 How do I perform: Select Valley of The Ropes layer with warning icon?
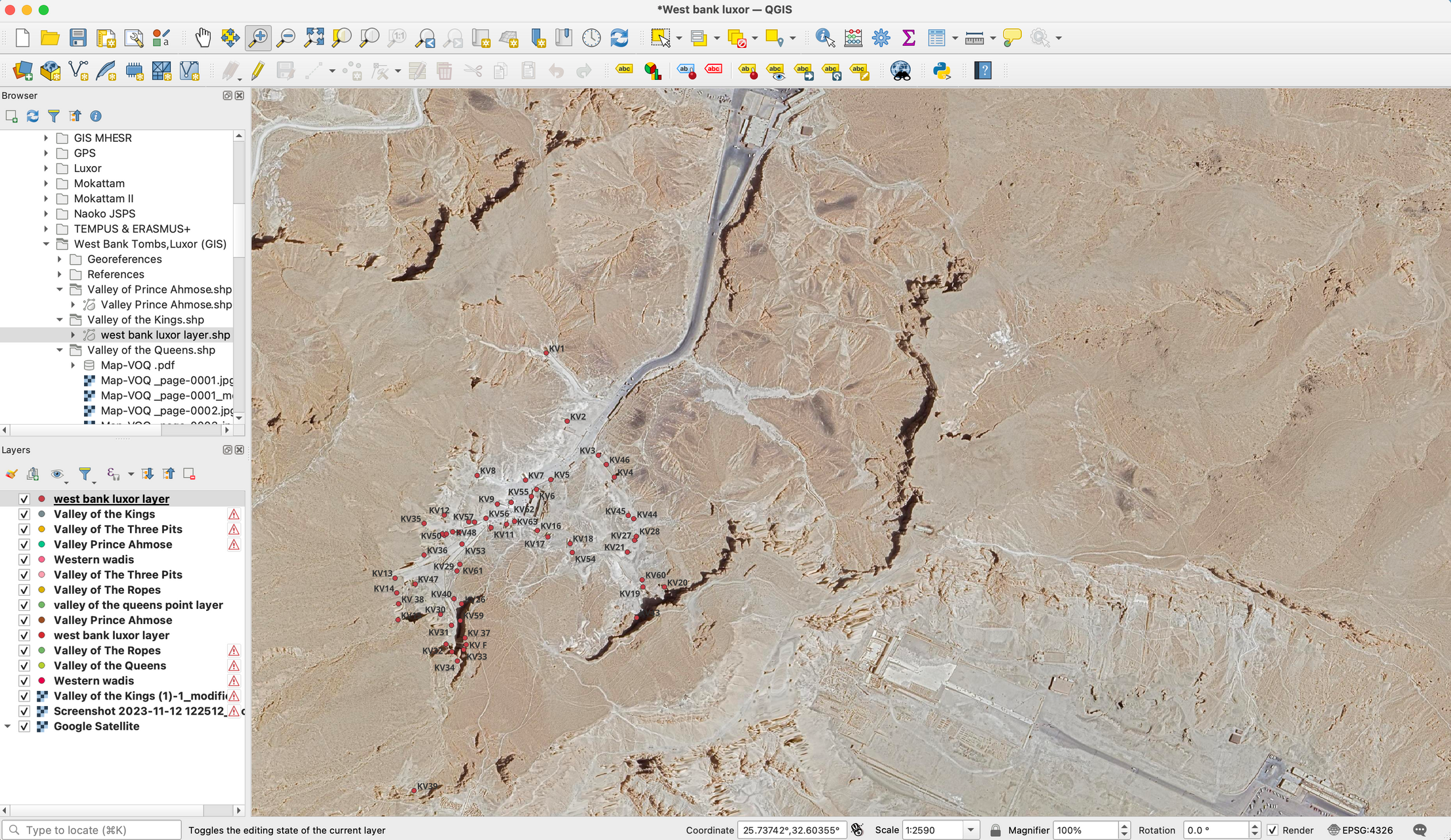tap(107, 650)
